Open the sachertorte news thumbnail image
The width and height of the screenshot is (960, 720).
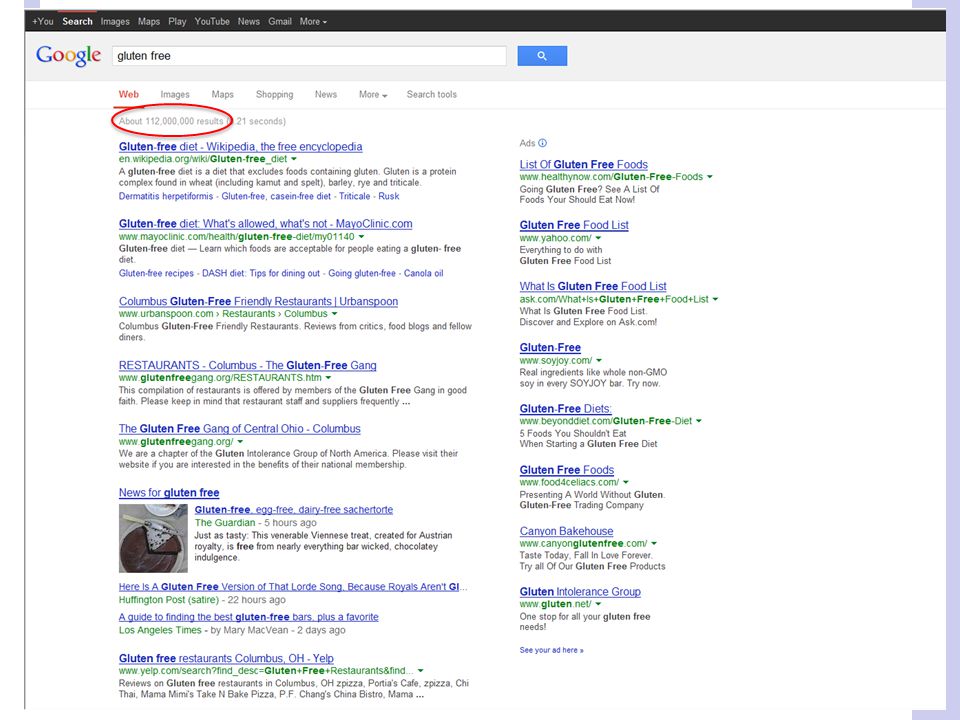(x=153, y=538)
